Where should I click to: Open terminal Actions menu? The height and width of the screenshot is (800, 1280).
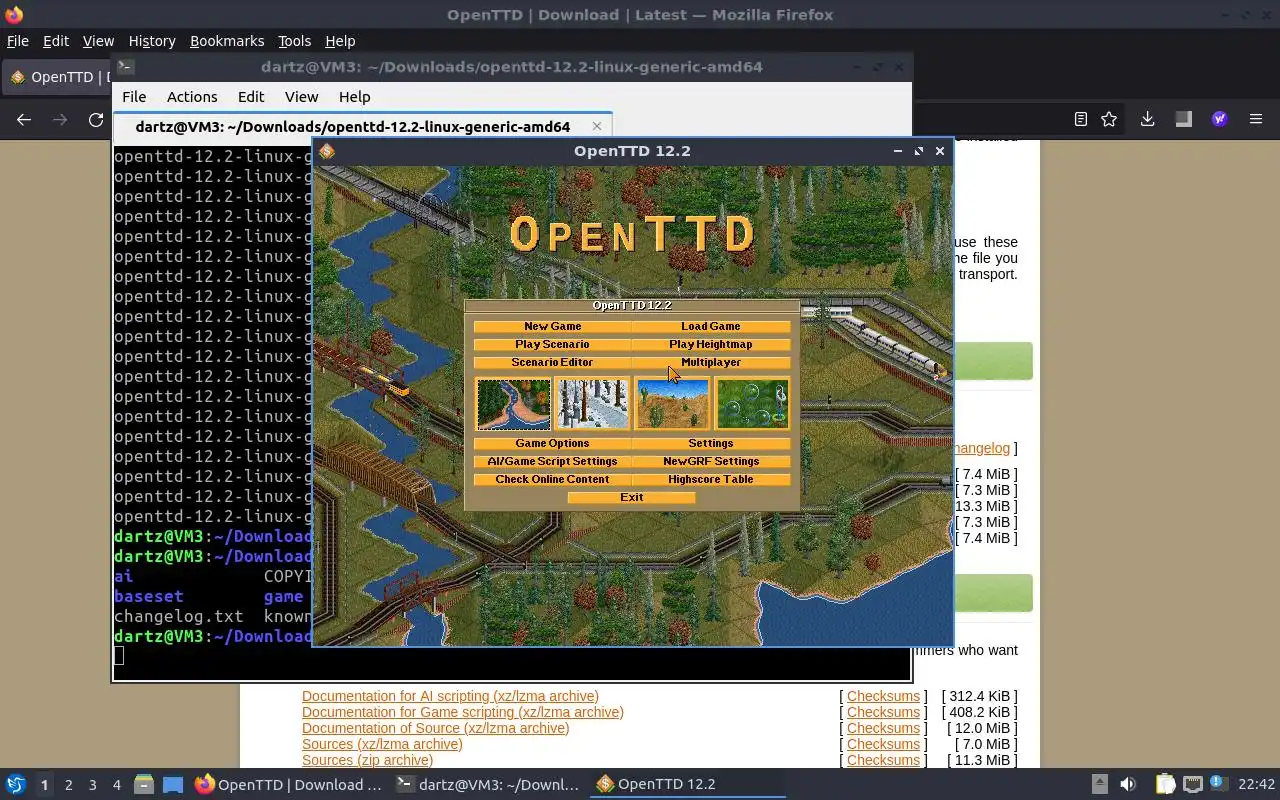pyautogui.click(x=192, y=97)
